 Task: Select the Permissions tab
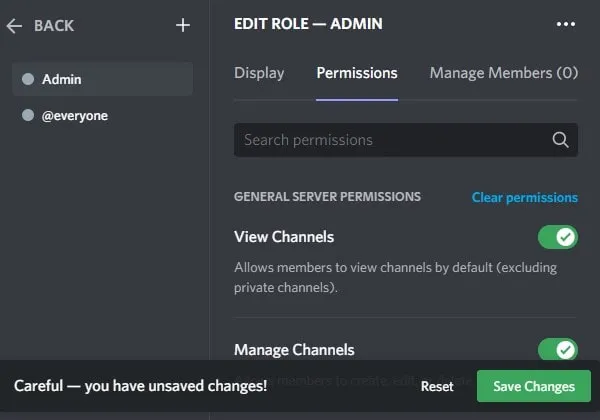(x=357, y=73)
